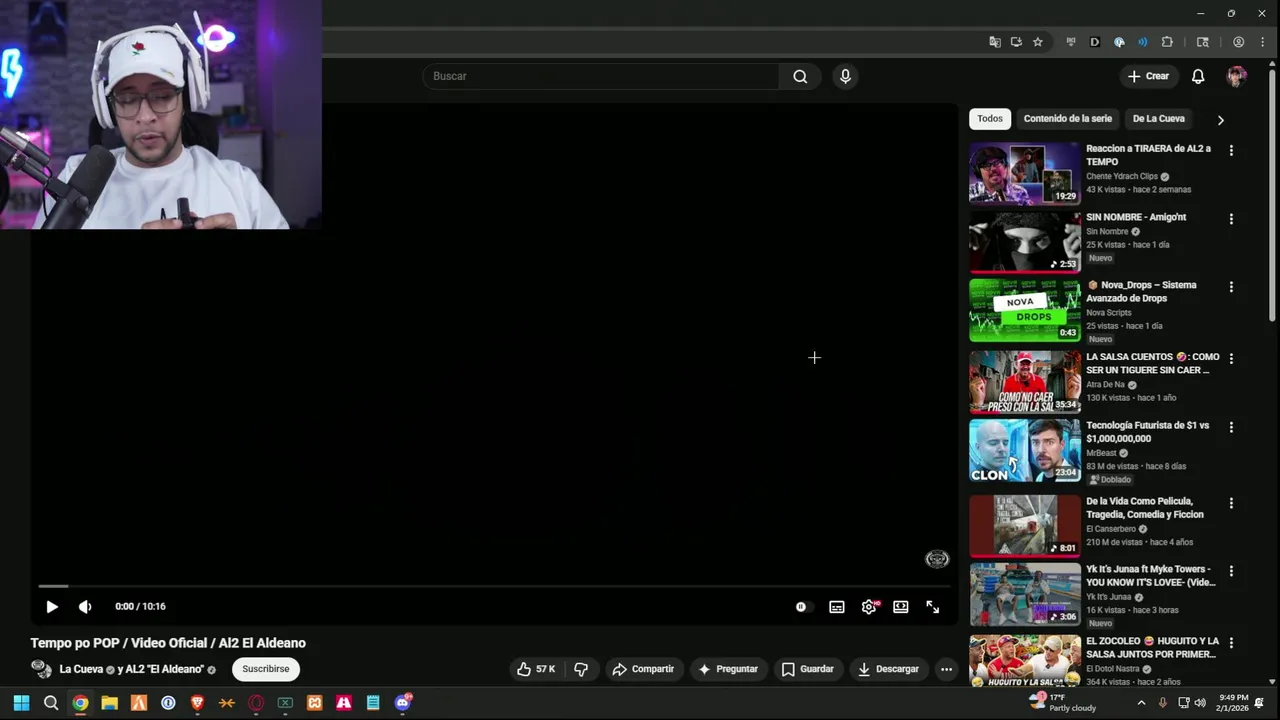1280x720 pixels.
Task: Click the Compartir share button
Action: [x=643, y=669]
